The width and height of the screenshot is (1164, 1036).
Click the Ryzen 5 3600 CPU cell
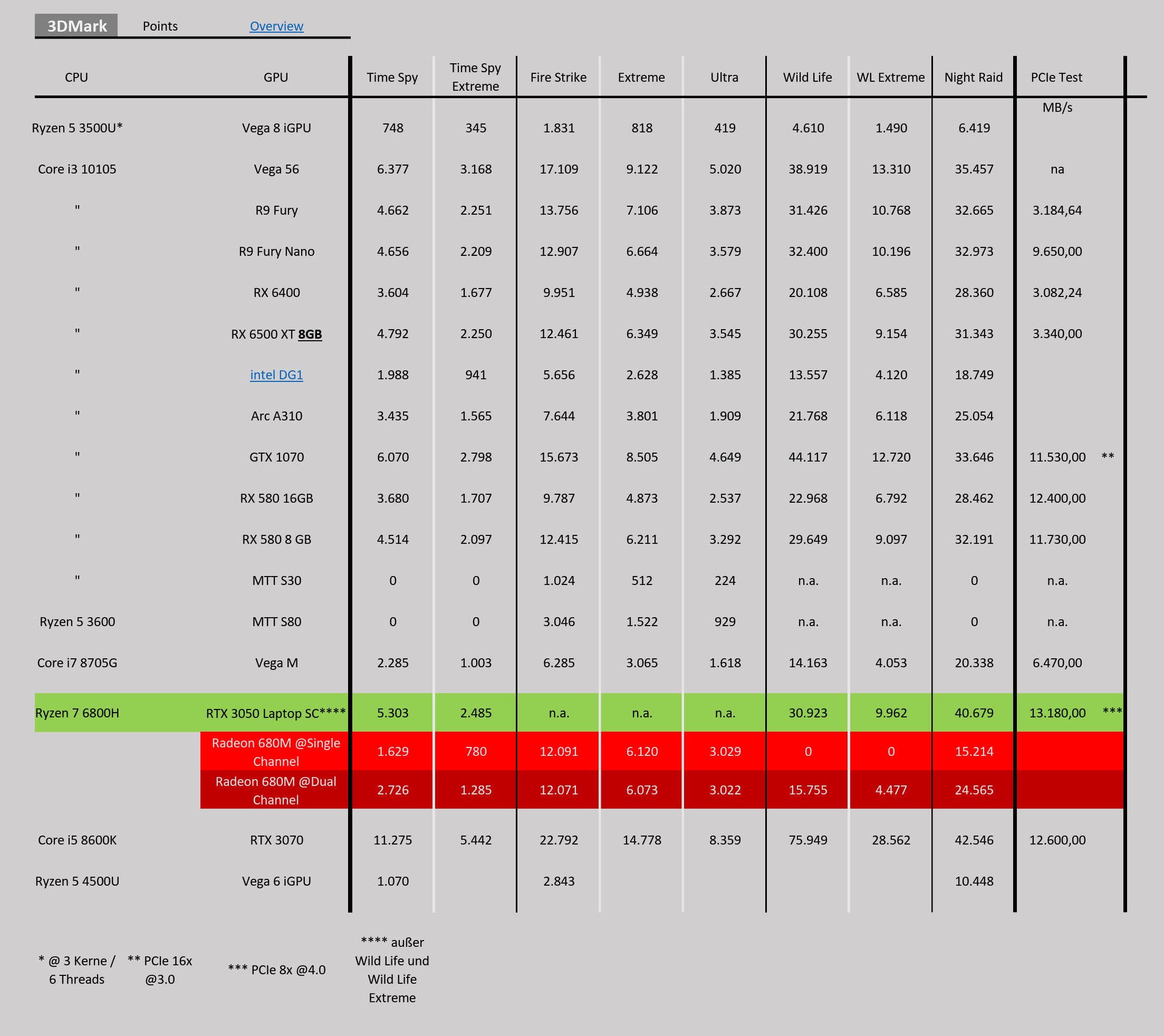tap(77, 621)
